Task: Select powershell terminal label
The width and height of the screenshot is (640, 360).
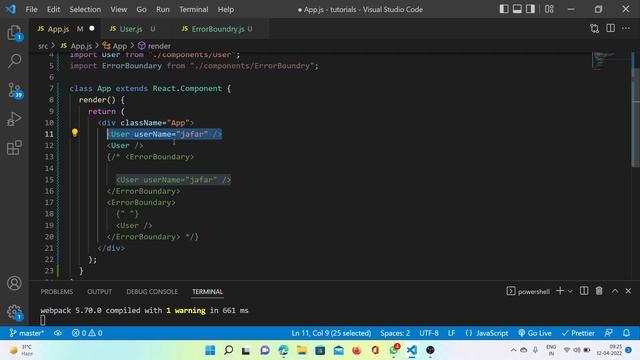Action: (528, 291)
